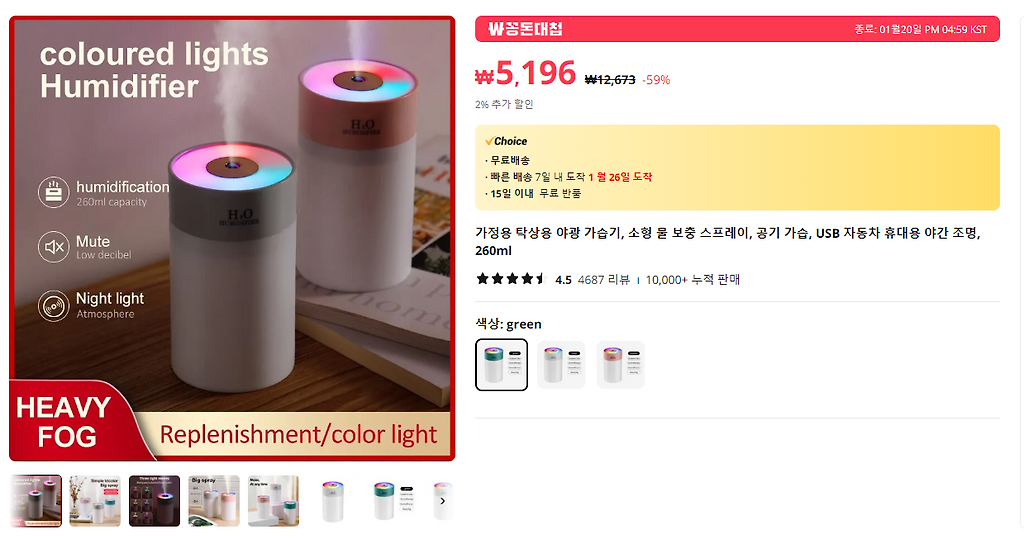Select the gray humidifier color swatch
This screenshot has width=1024, height=539.
coord(561,365)
